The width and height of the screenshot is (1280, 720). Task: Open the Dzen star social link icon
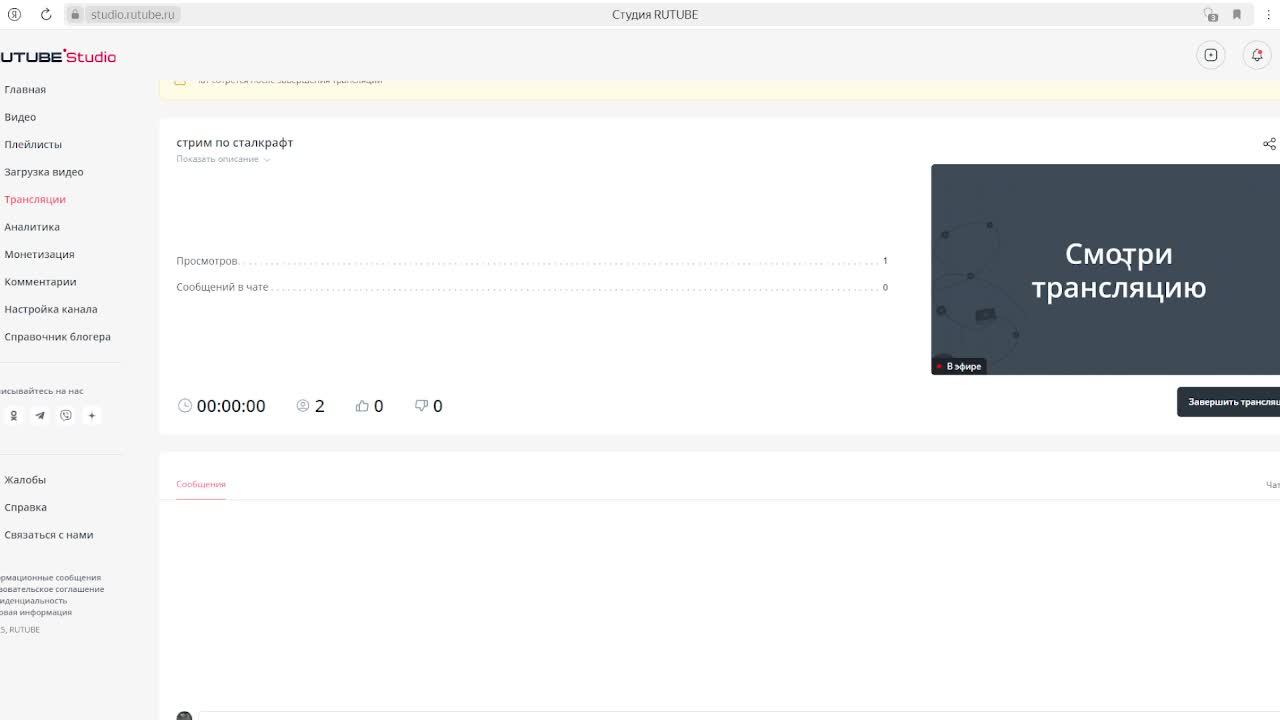pyautogui.click(x=92, y=416)
